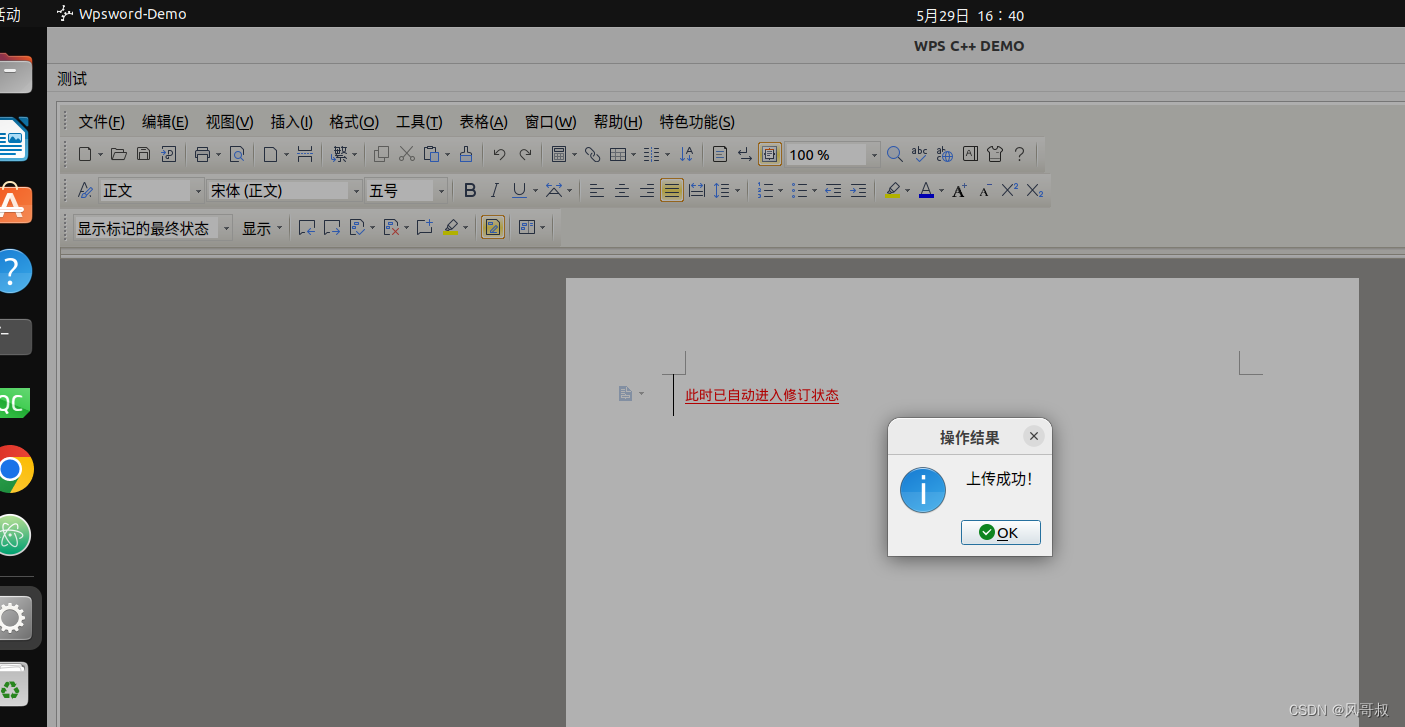Image resolution: width=1405 pixels, height=727 pixels.
Task: Click OK in the 操作结果 dialog
Action: coord(1000,532)
